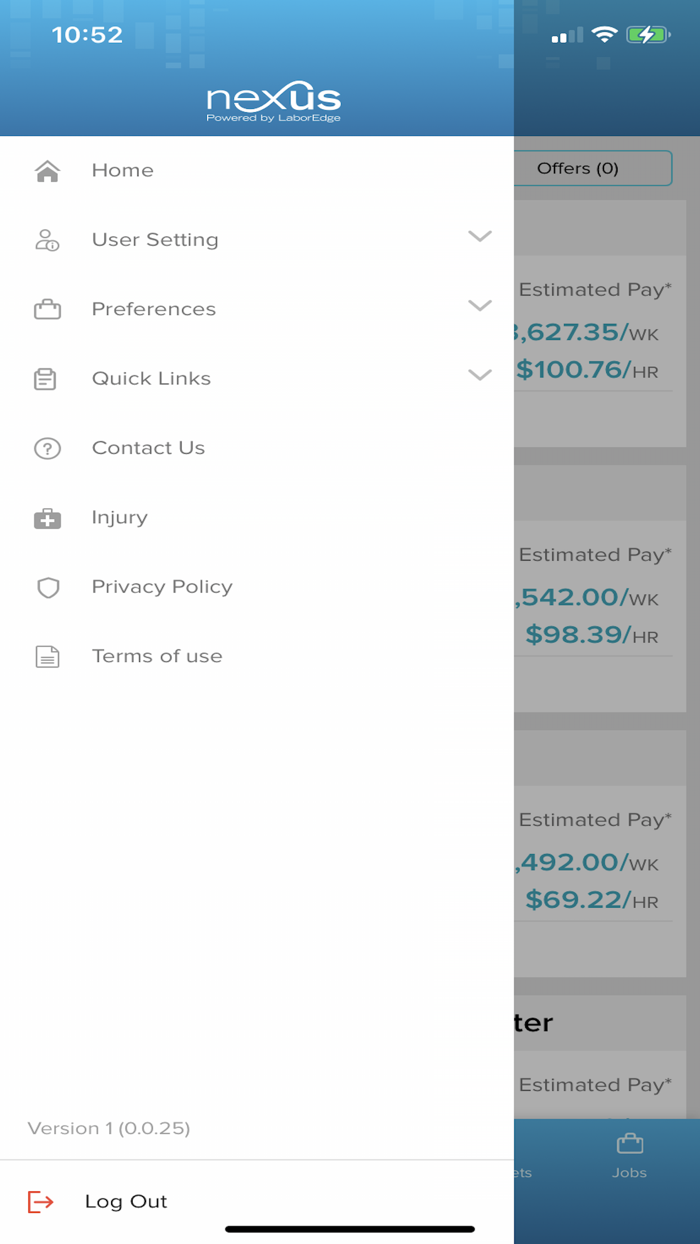
Task: Tap the Home house icon
Action: pos(47,171)
